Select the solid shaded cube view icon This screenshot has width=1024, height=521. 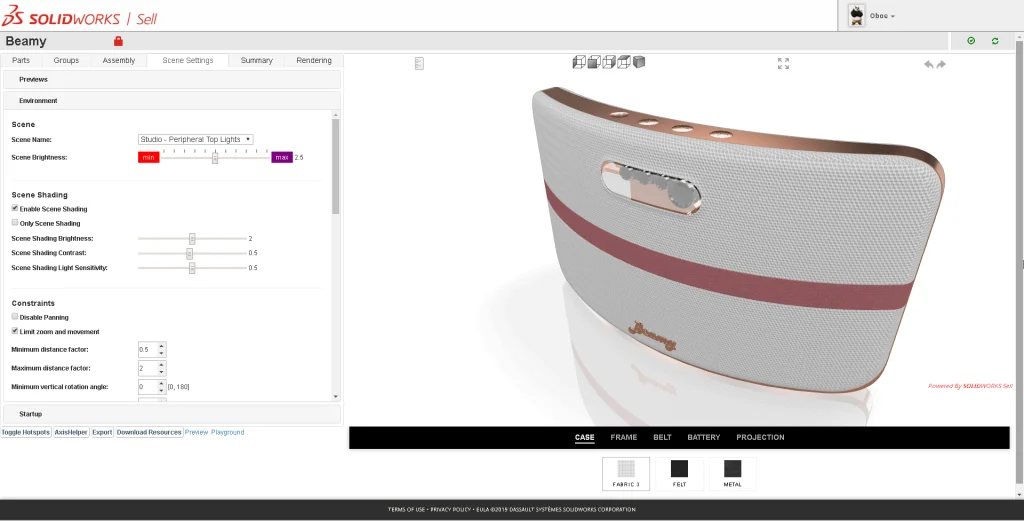(x=639, y=62)
